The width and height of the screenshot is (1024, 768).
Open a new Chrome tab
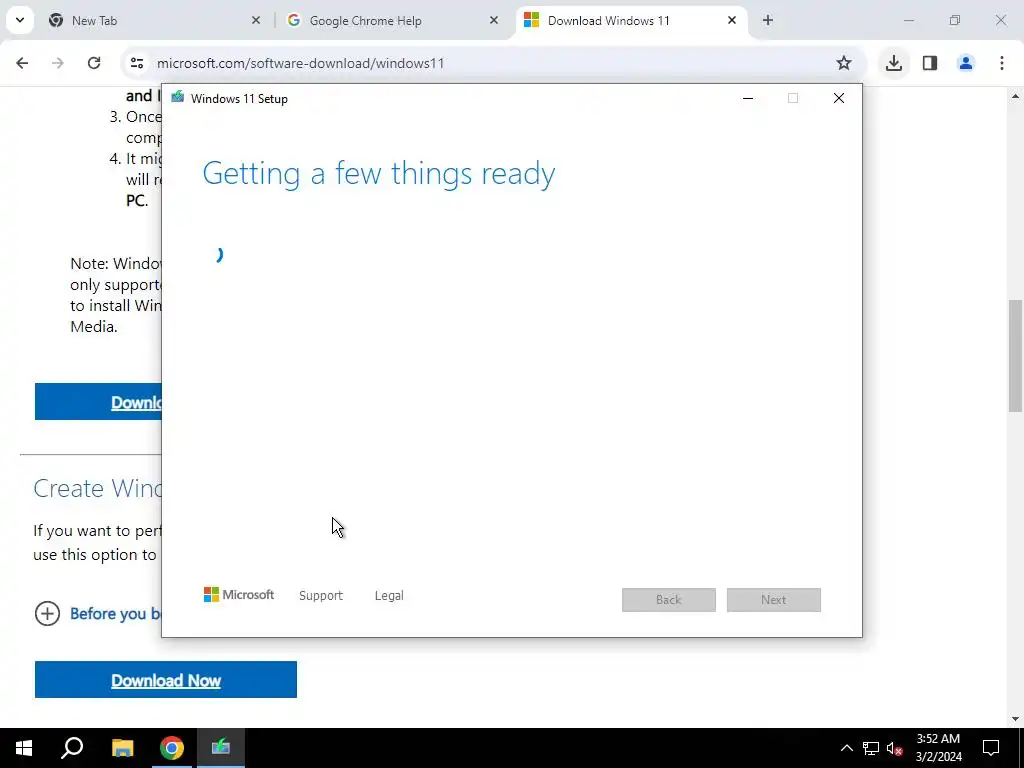(x=768, y=20)
